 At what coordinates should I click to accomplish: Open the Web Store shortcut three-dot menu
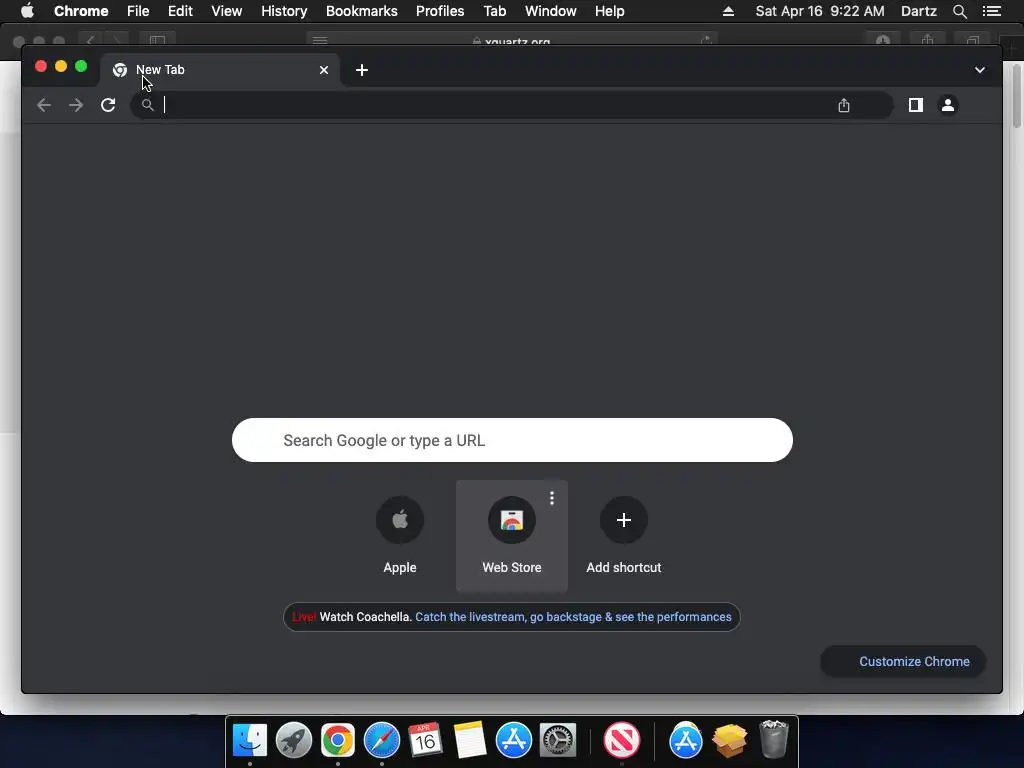(552, 498)
